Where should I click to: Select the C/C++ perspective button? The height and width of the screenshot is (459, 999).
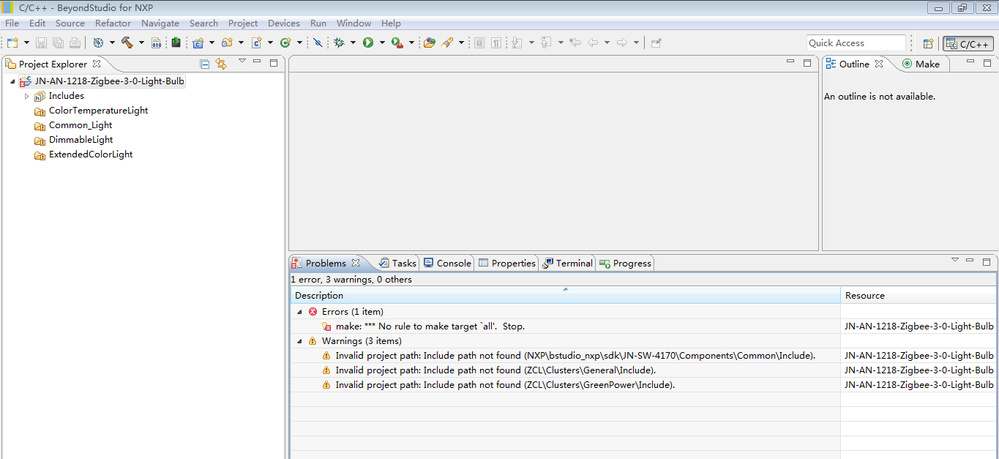[x=967, y=44]
